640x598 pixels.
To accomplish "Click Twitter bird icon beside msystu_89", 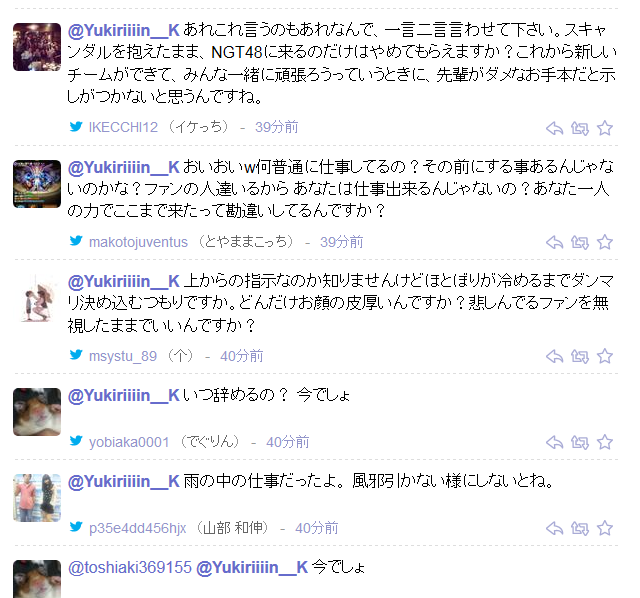I will [76, 355].
